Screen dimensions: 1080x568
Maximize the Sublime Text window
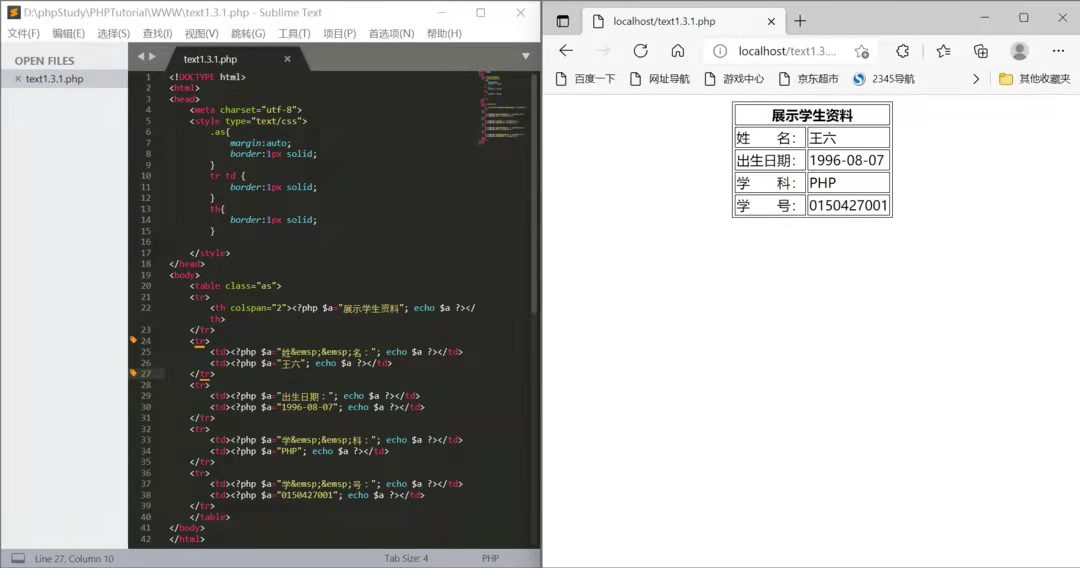(x=481, y=12)
